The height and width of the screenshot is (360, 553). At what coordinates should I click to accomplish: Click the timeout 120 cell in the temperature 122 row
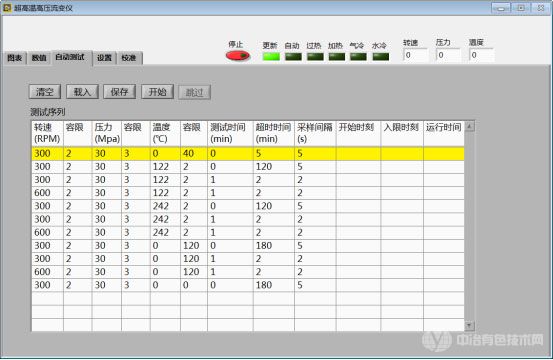[x=274, y=167]
